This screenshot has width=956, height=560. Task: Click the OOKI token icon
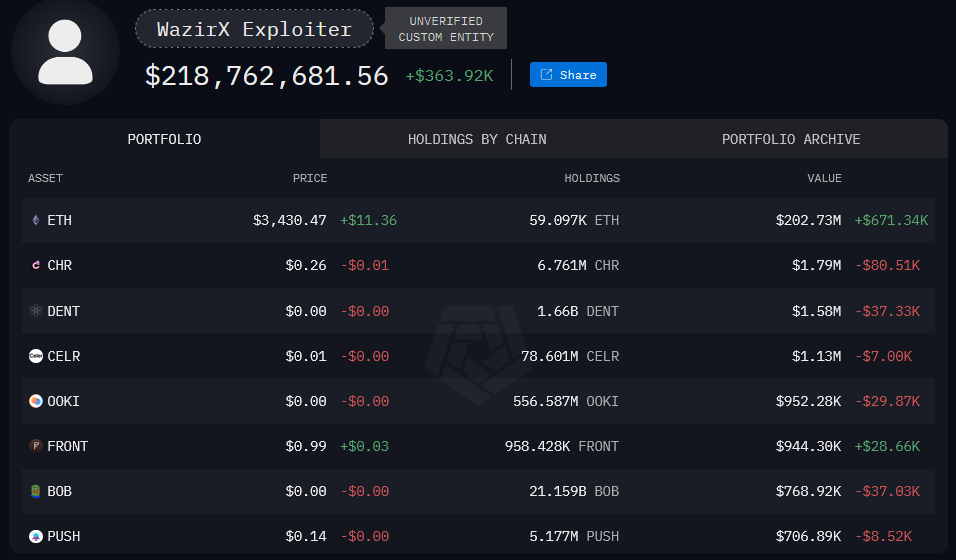click(36, 401)
